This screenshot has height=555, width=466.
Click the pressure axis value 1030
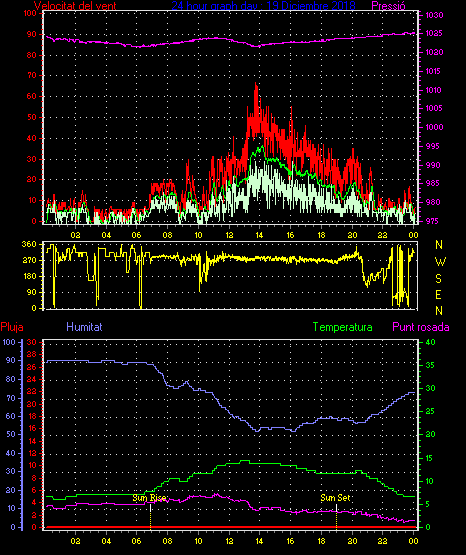pos(434,15)
